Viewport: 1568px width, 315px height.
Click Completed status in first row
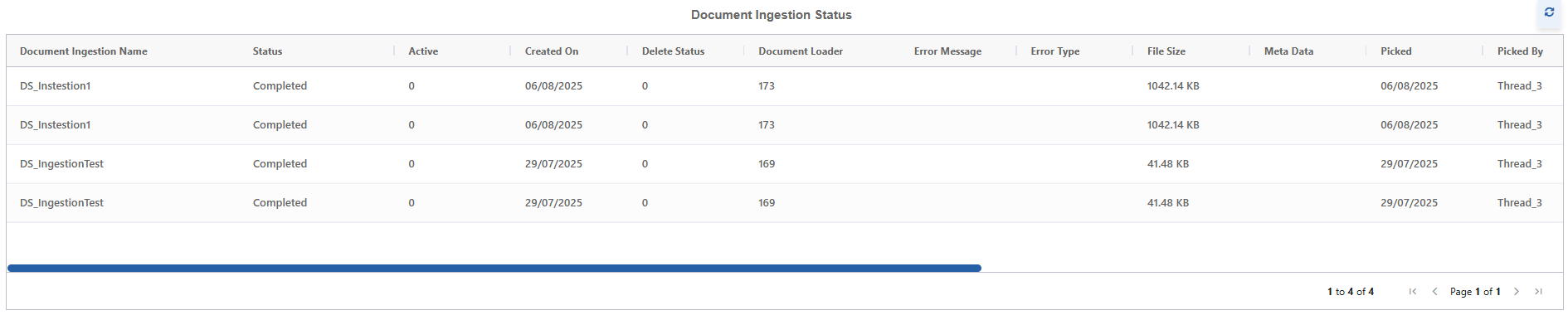tap(280, 86)
